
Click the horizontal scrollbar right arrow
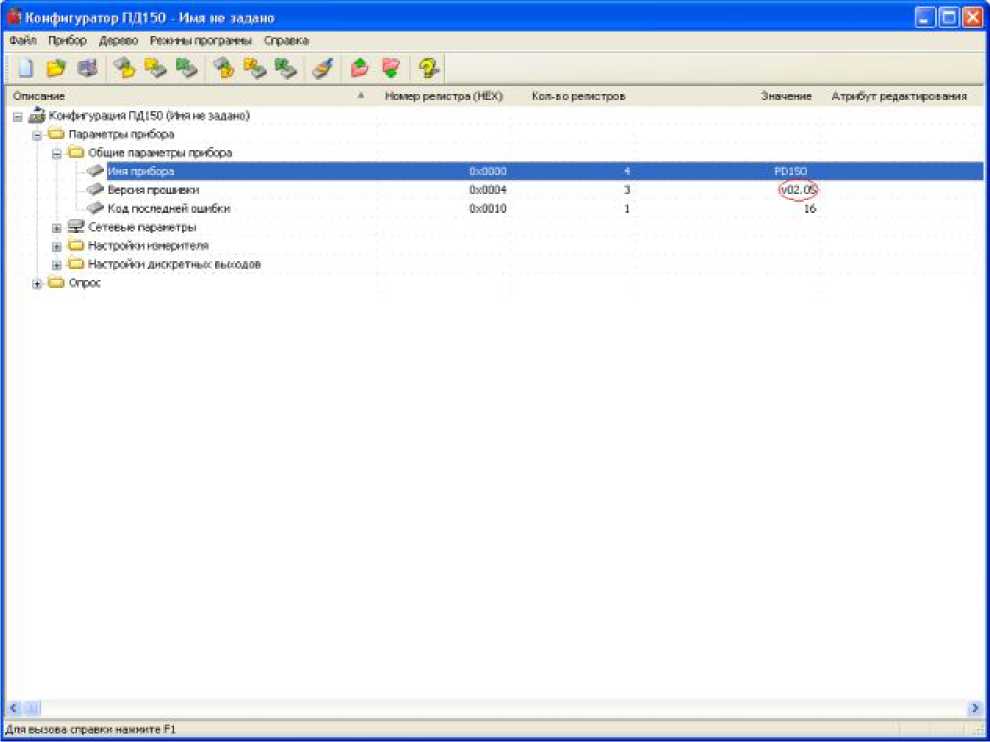click(x=975, y=708)
